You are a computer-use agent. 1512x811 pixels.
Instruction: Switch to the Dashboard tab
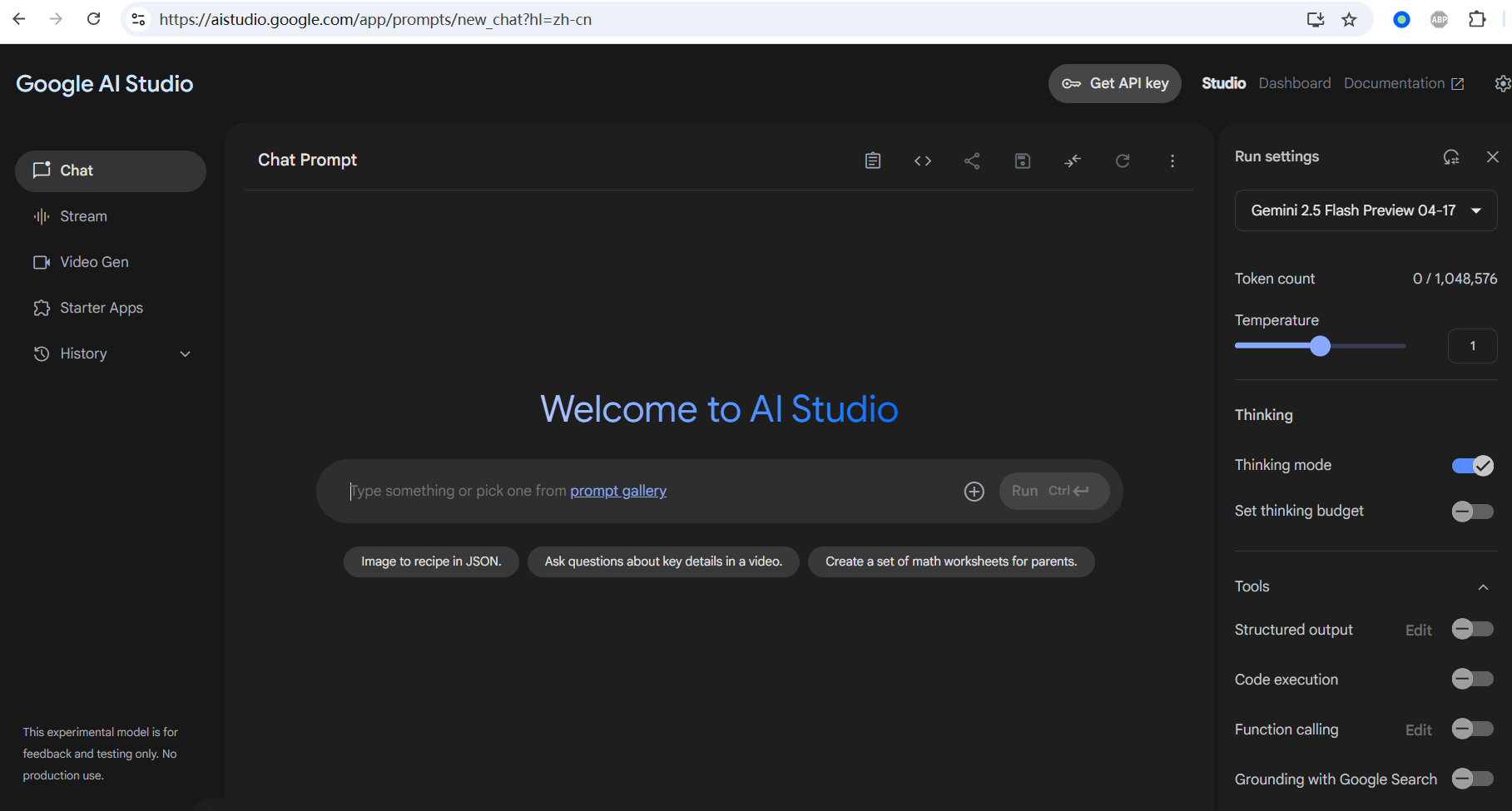(1294, 83)
